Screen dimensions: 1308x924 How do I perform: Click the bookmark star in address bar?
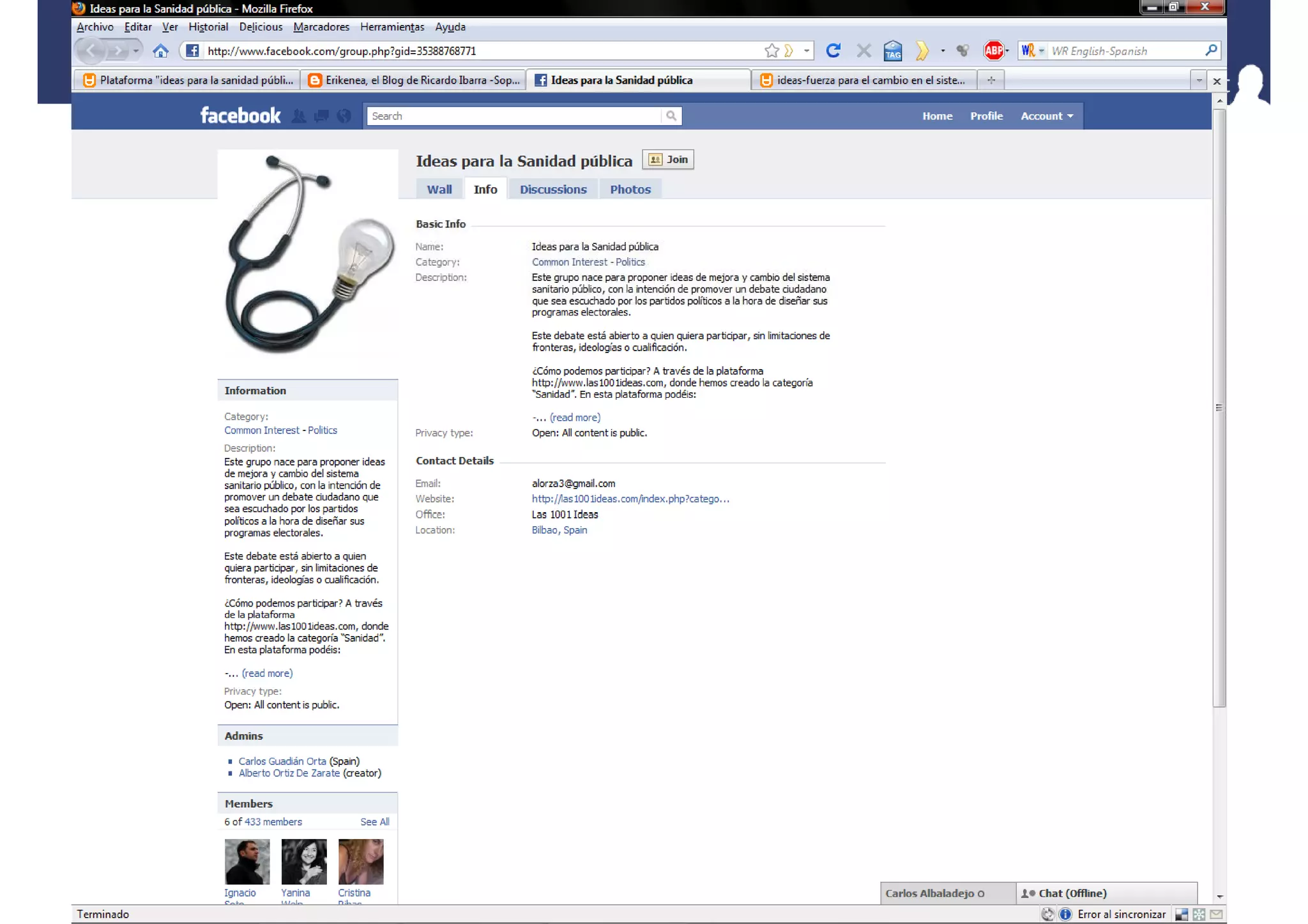772,50
